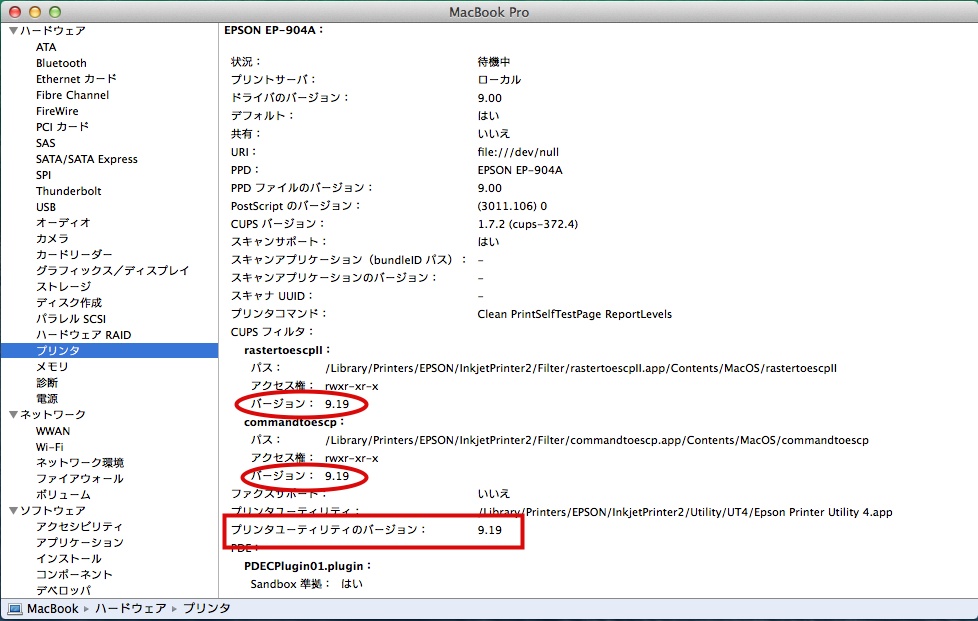The image size is (978, 621).
Task: Select SAS in the sidebar
Action: click(x=46, y=143)
